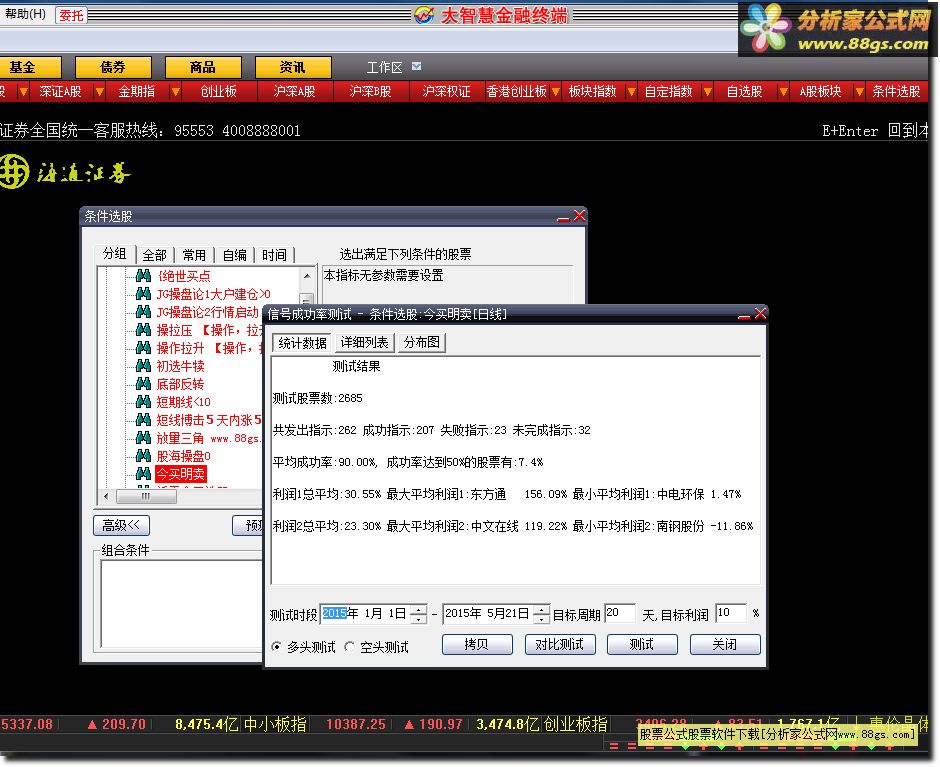Click the 沪深A股 market tab
This screenshot has height=767, width=940.
(294, 92)
